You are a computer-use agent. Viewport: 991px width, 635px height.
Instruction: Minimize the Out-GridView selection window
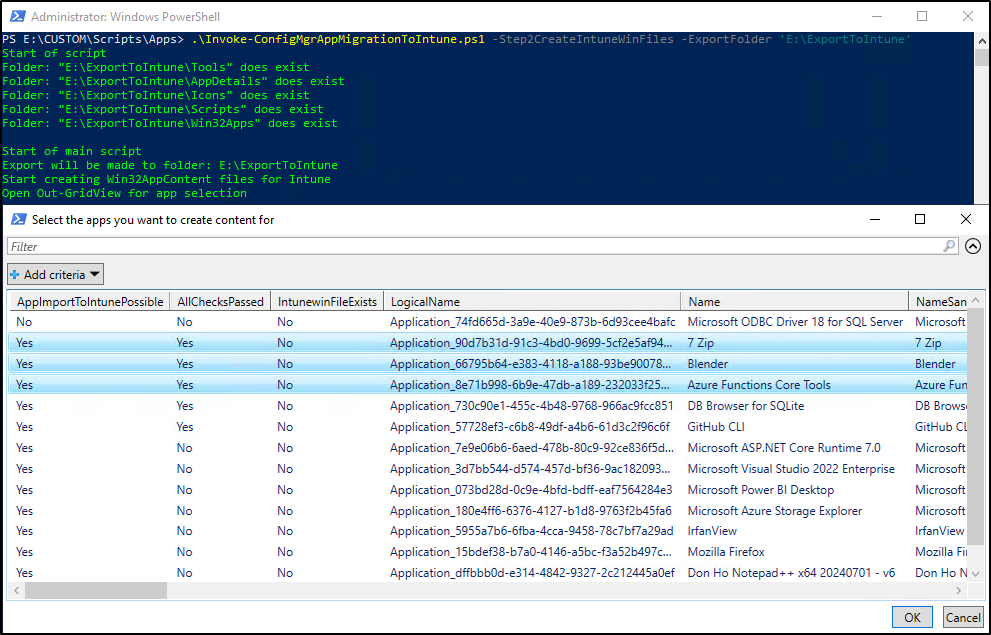[x=875, y=219]
